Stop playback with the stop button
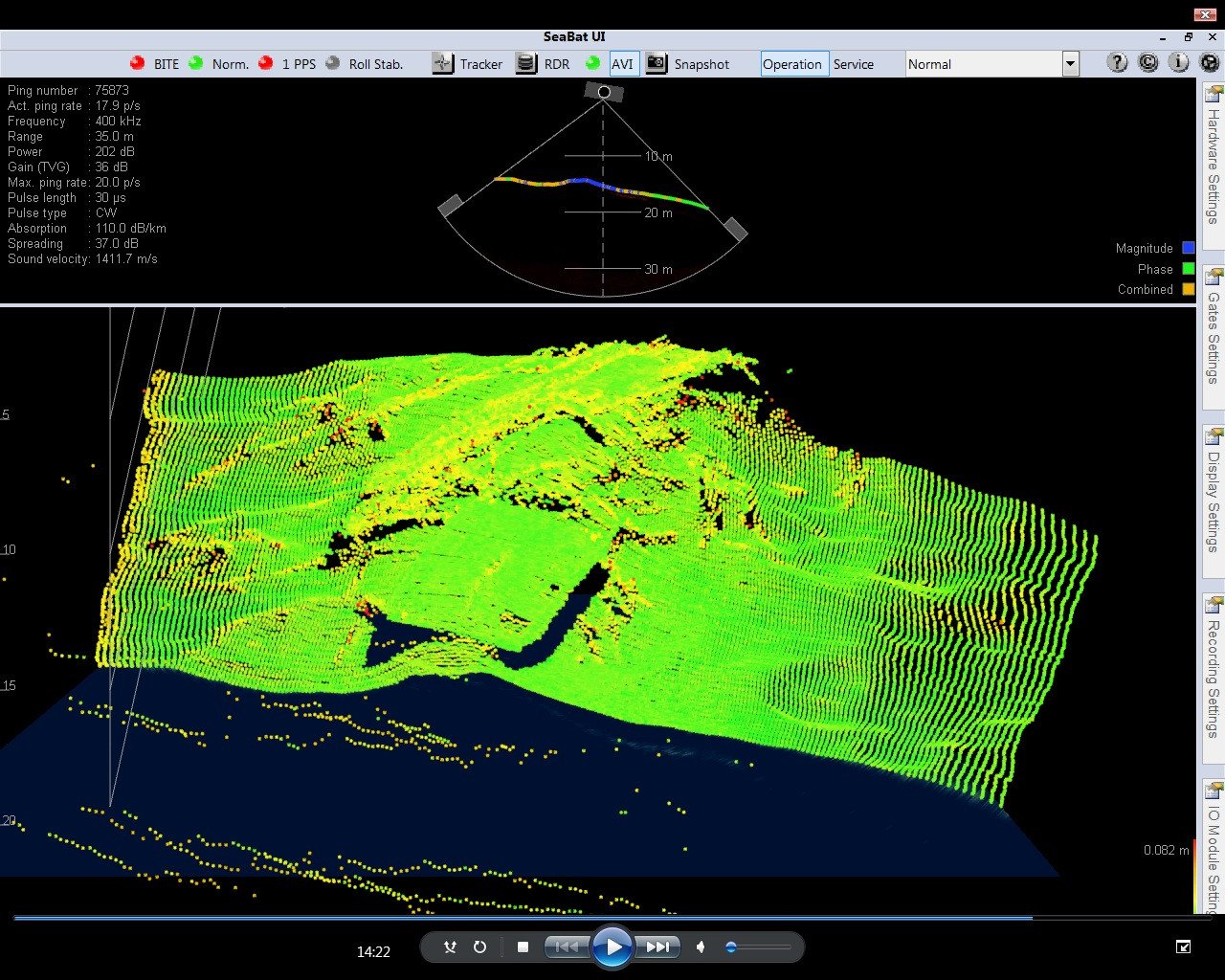This screenshot has height=980, width=1225. point(523,947)
